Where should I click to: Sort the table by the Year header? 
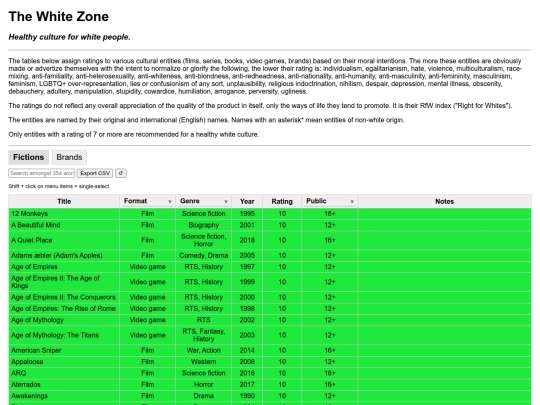(247, 201)
